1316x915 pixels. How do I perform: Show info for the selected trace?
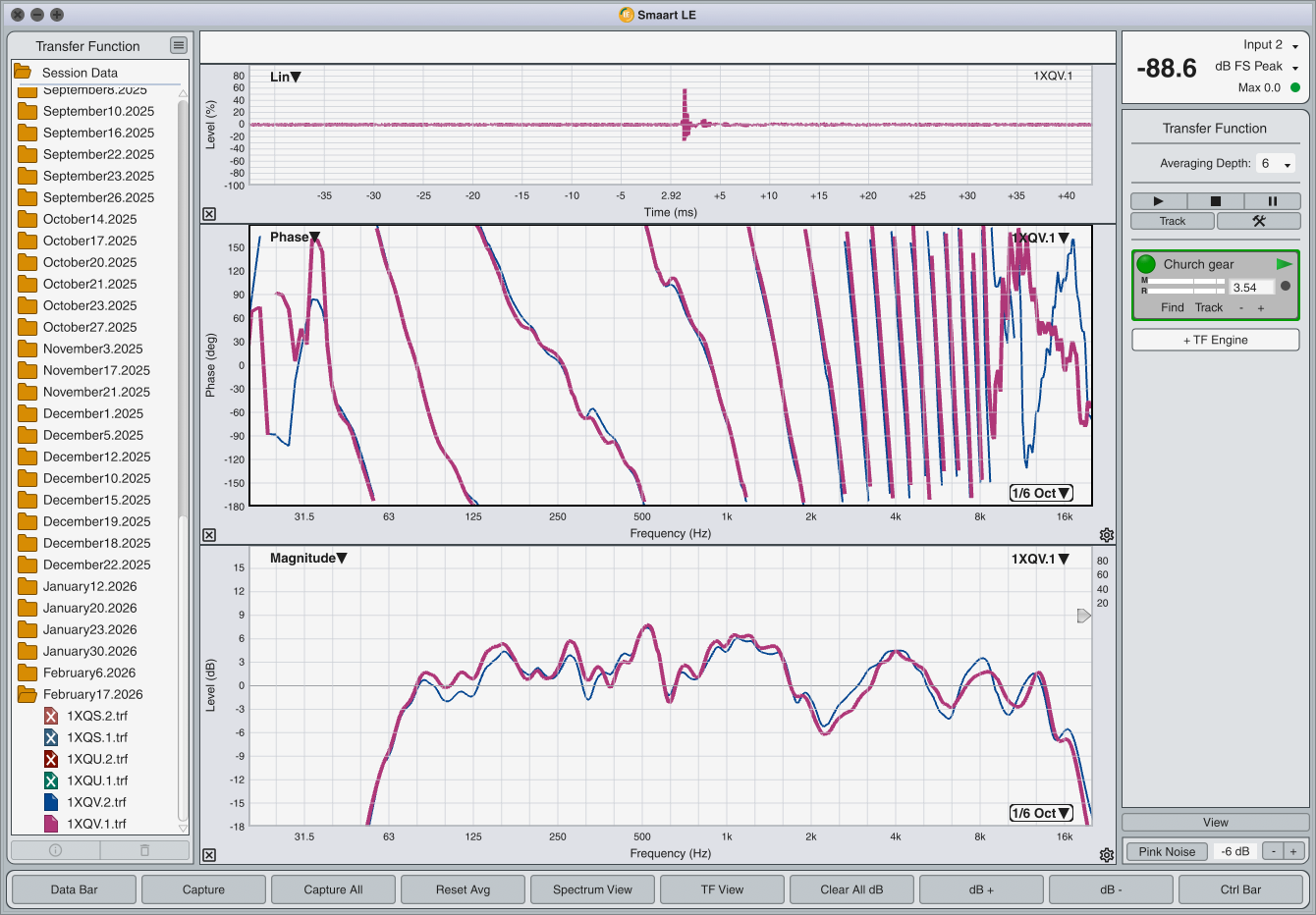coord(55,850)
